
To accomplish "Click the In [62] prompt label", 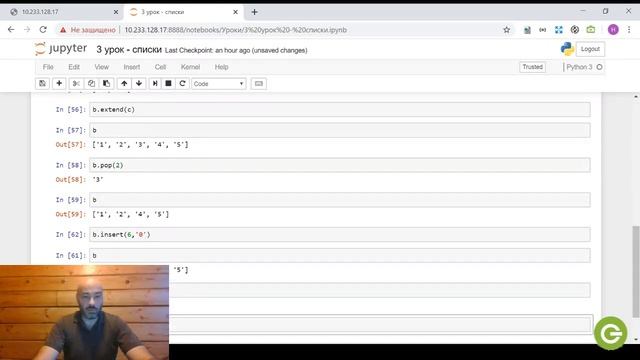I will click(x=71, y=234).
